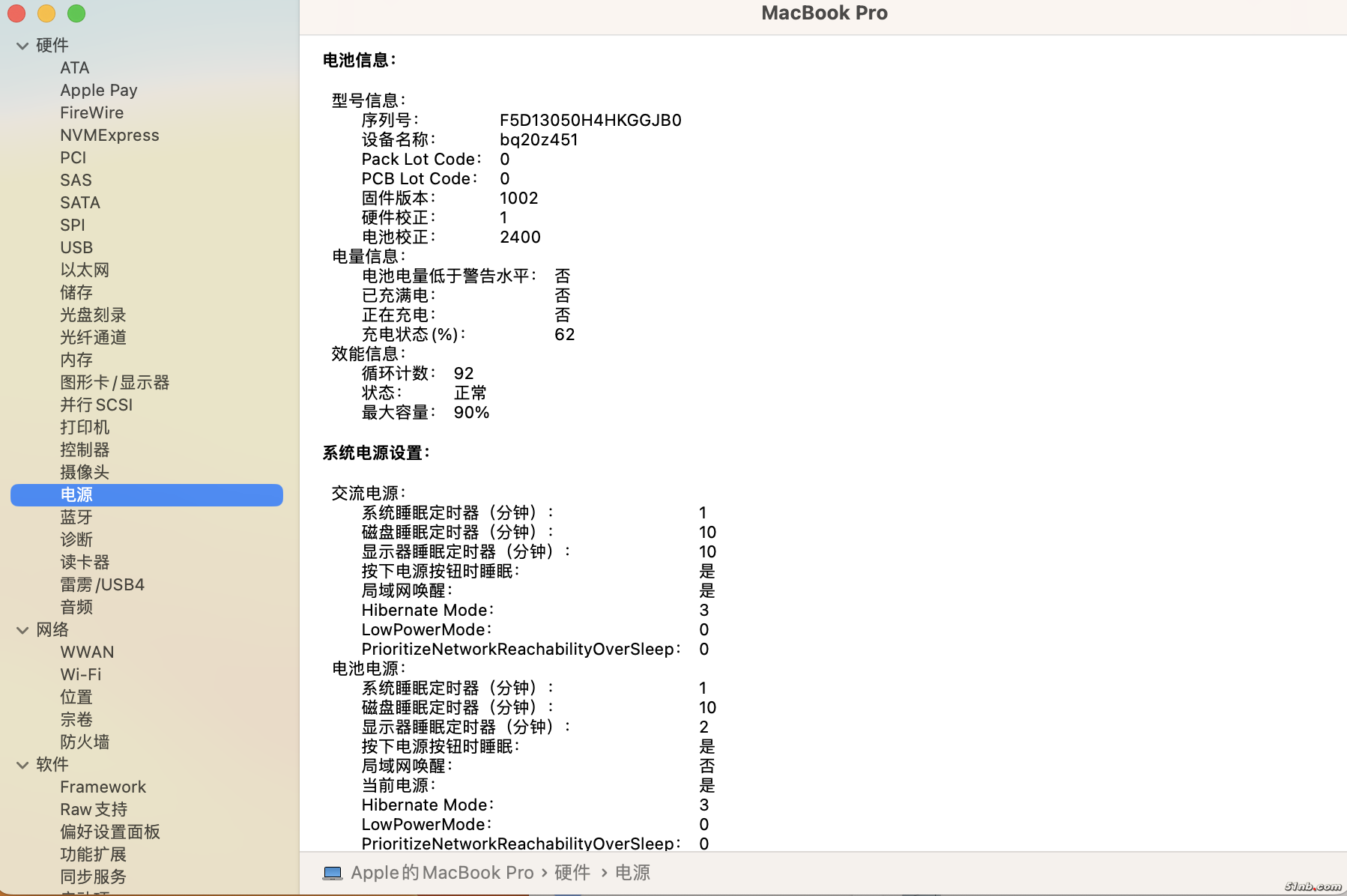Viewport: 1347px width, 896px height.
Task: Click the battery serial number value
Action: pos(590,120)
